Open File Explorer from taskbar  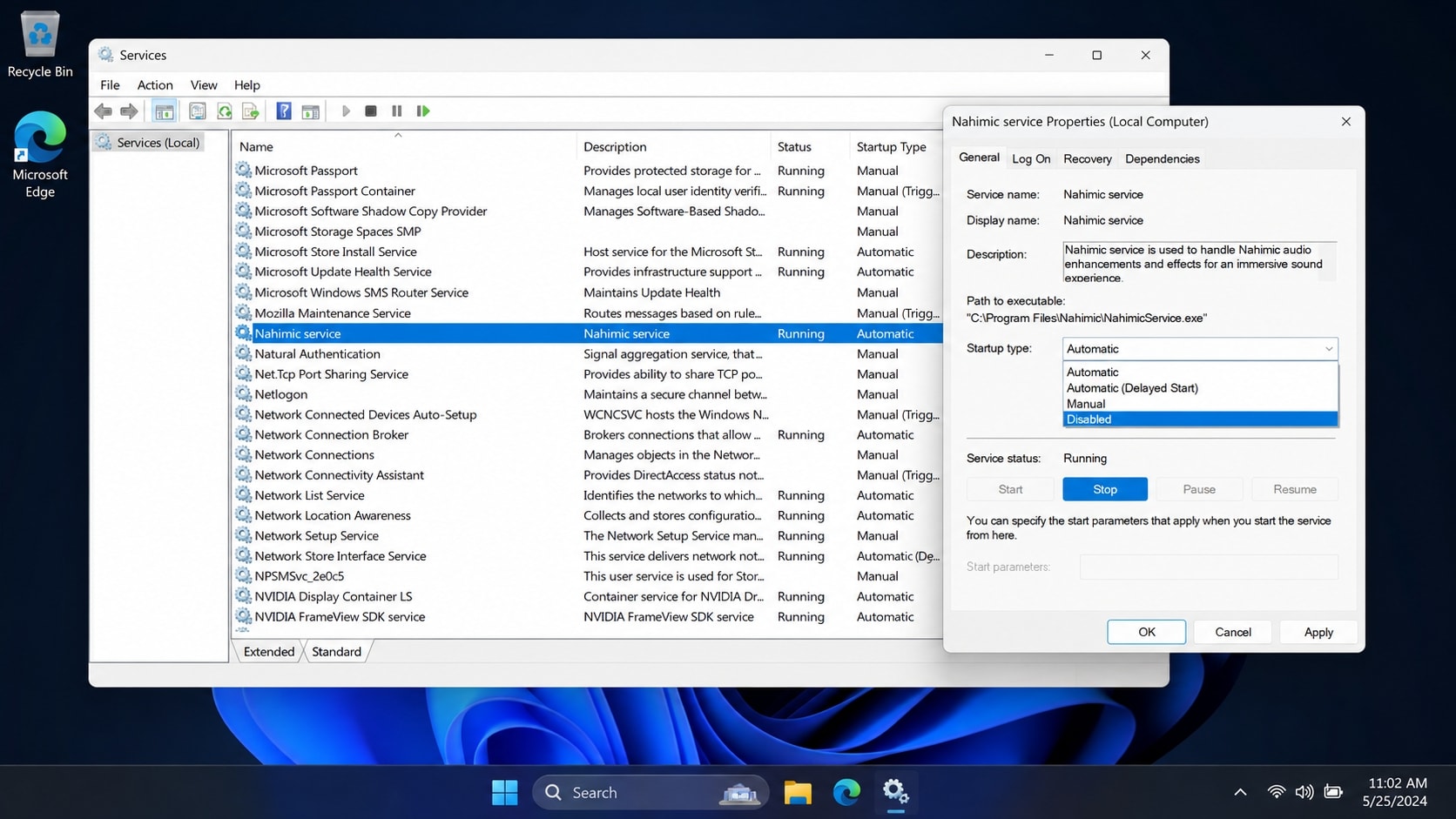pos(798,792)
